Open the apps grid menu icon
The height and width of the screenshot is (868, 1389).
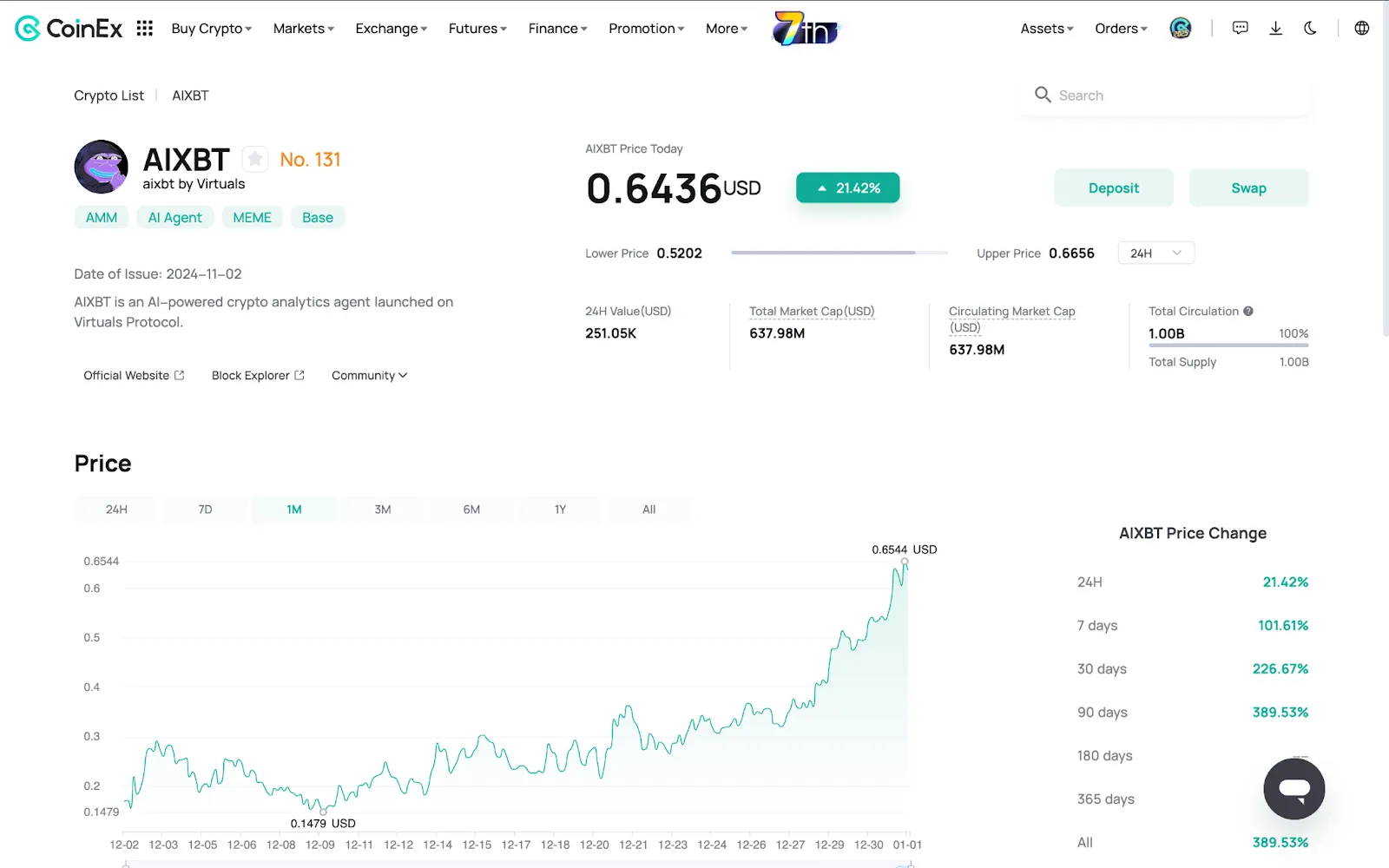tap(145, 29)
